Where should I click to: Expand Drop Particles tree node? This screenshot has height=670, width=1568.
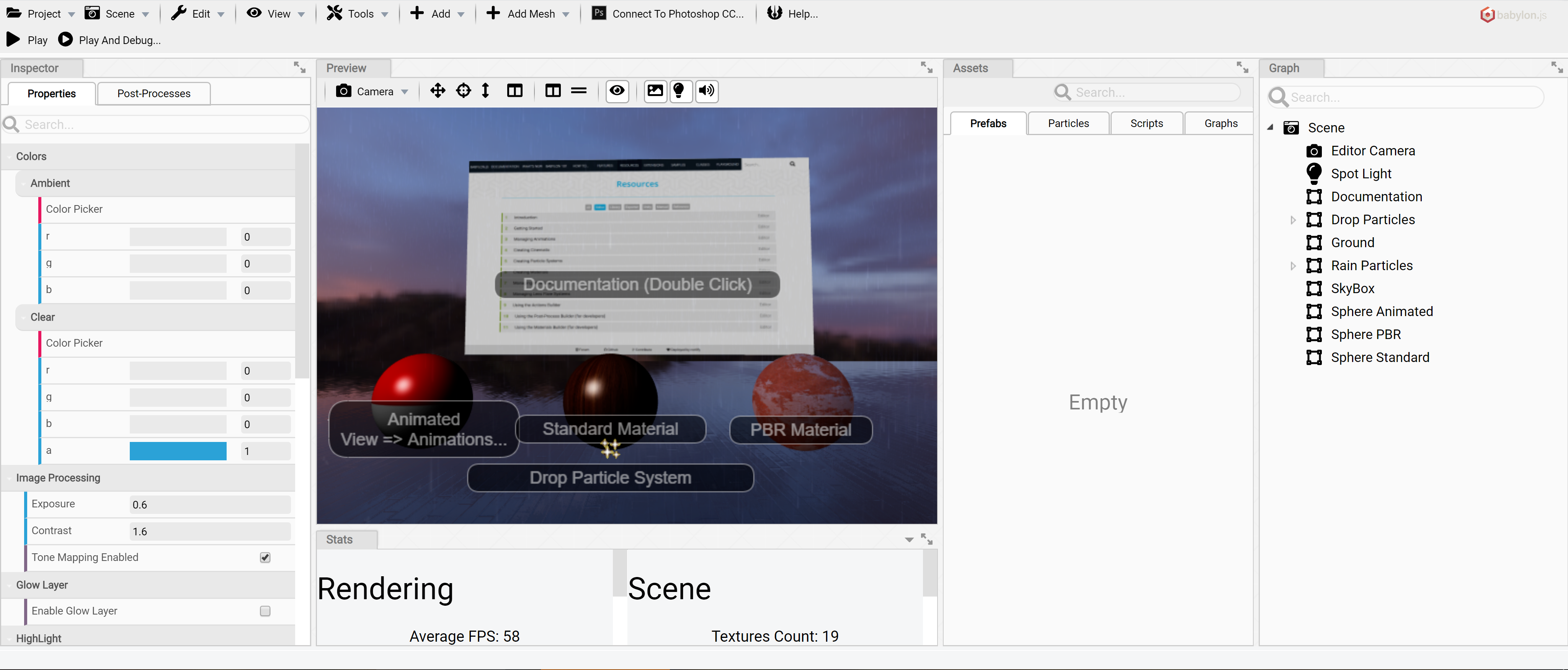pyautogui.click(x=1294, y=220)
